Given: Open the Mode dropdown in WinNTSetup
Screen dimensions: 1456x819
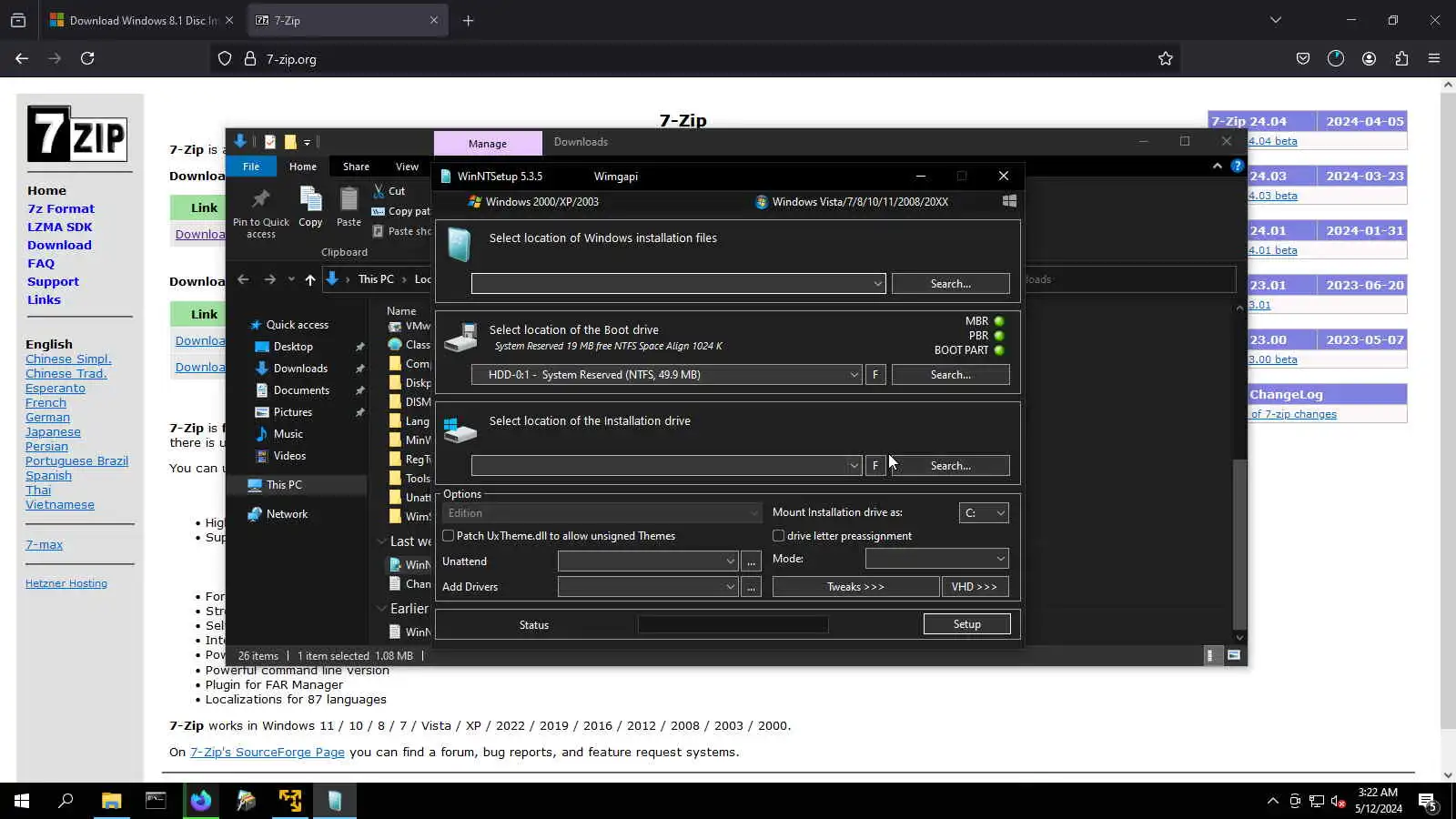Looking at the screenshot, I should coord(936,559).
